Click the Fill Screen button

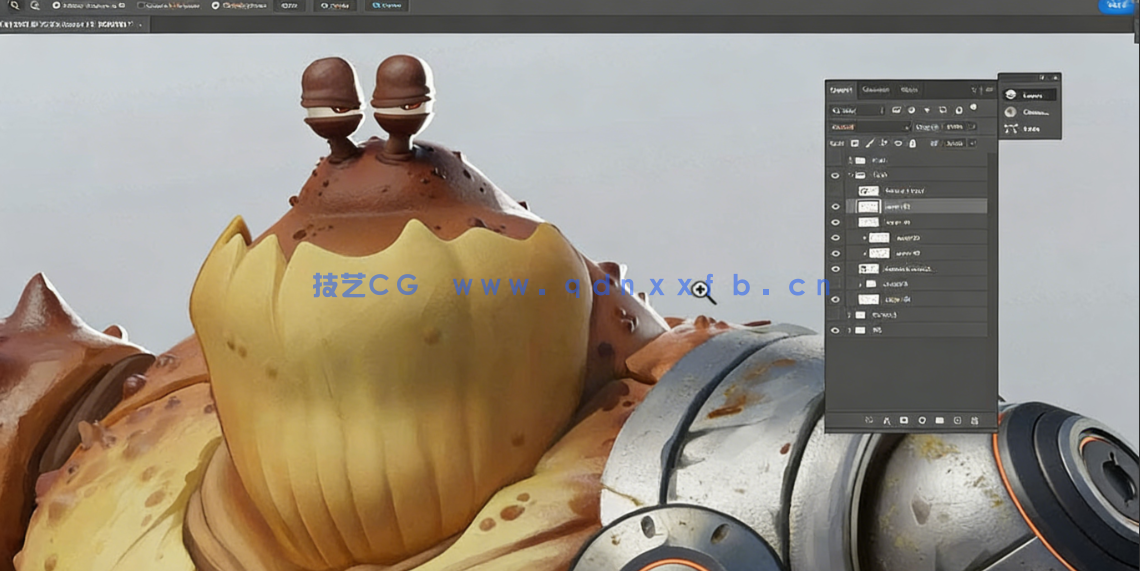(386, 5)
